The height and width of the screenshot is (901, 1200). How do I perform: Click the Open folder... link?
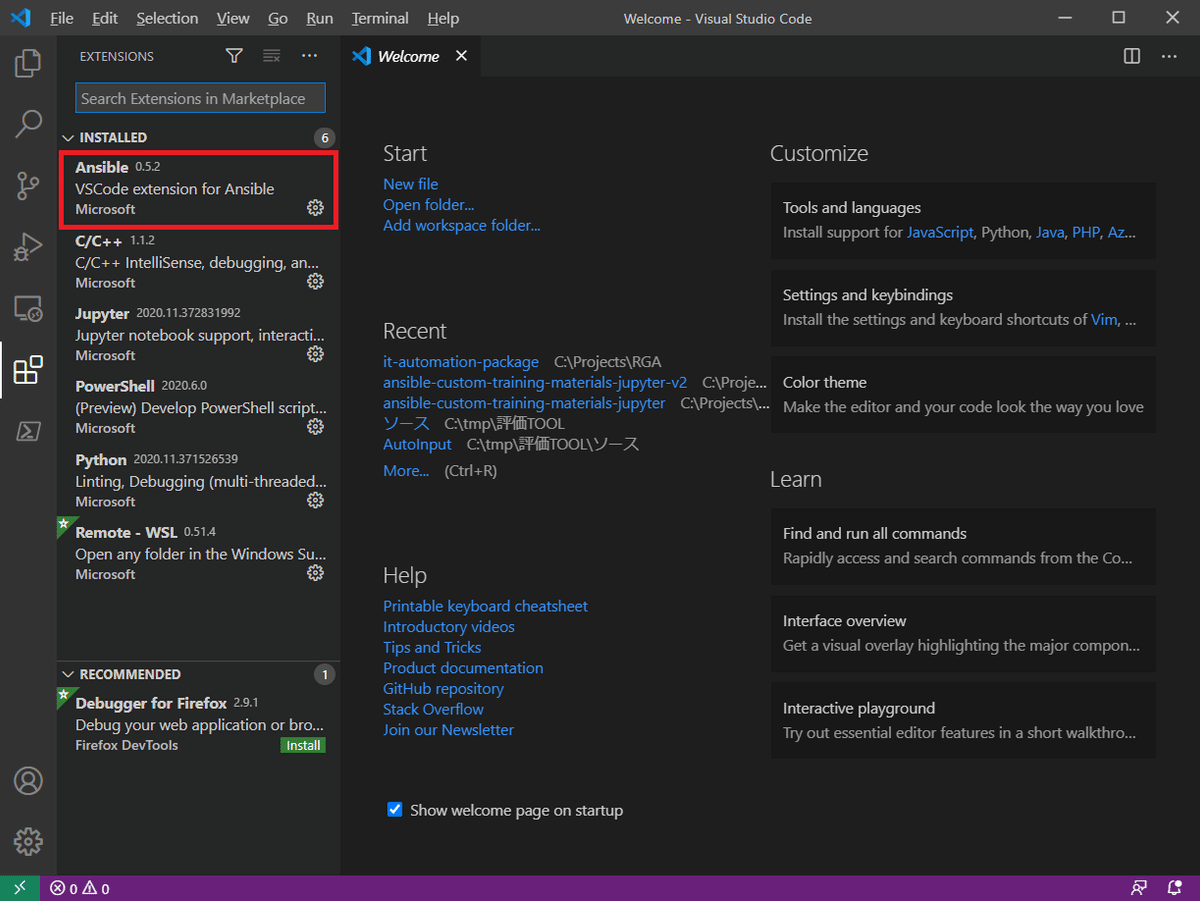pyautogui.click(x=429, y=205)
